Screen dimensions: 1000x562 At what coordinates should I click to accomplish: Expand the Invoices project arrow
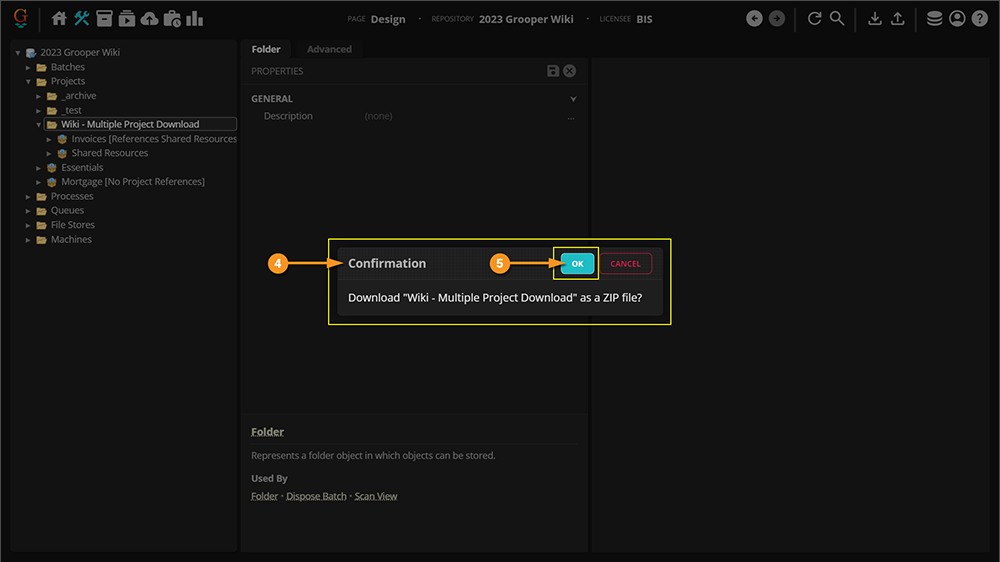pyautogui.click(x=49, y=139)
